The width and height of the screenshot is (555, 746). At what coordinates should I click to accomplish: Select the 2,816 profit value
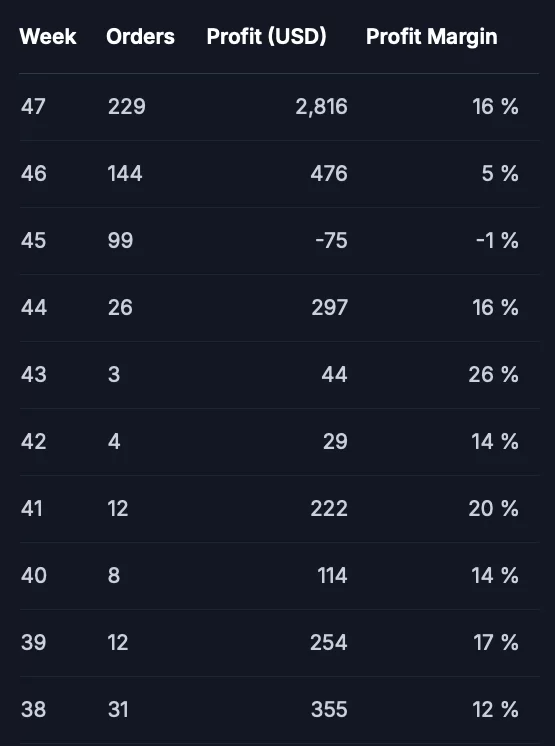coord(321,107)
